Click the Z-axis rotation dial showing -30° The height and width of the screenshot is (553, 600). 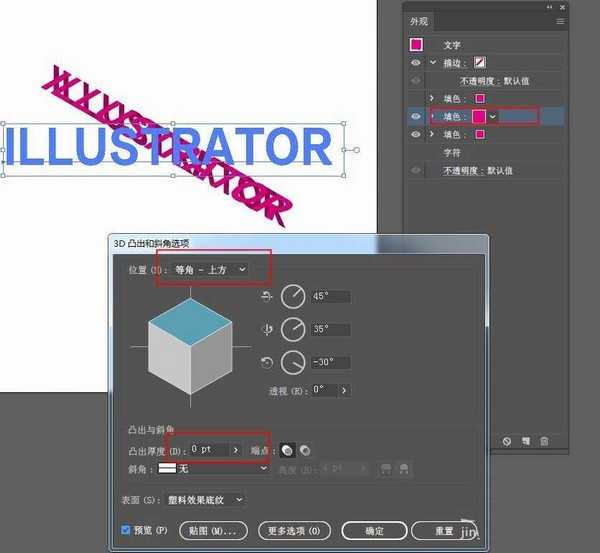[292, 362]
